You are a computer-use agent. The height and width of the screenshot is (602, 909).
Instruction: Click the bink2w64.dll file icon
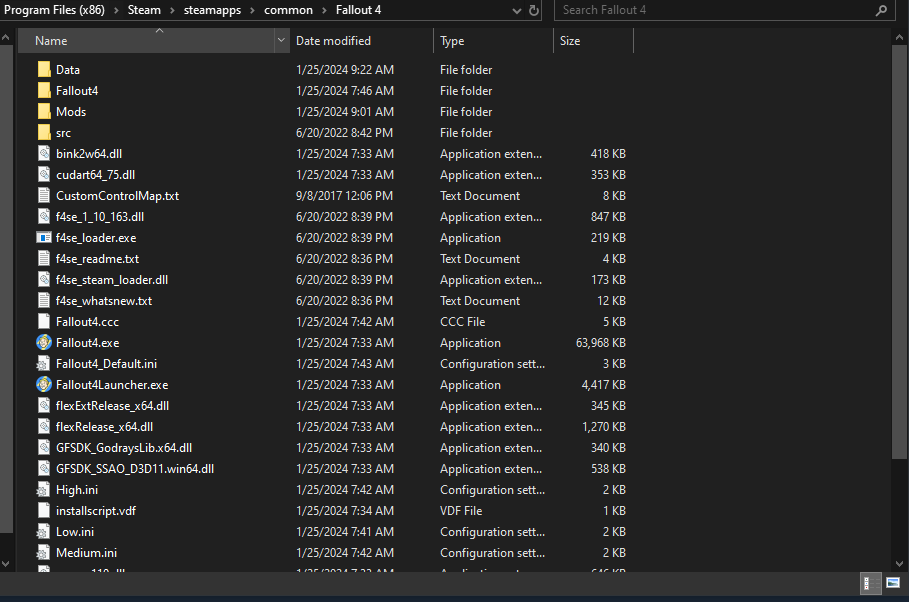(x=44, y=154)
